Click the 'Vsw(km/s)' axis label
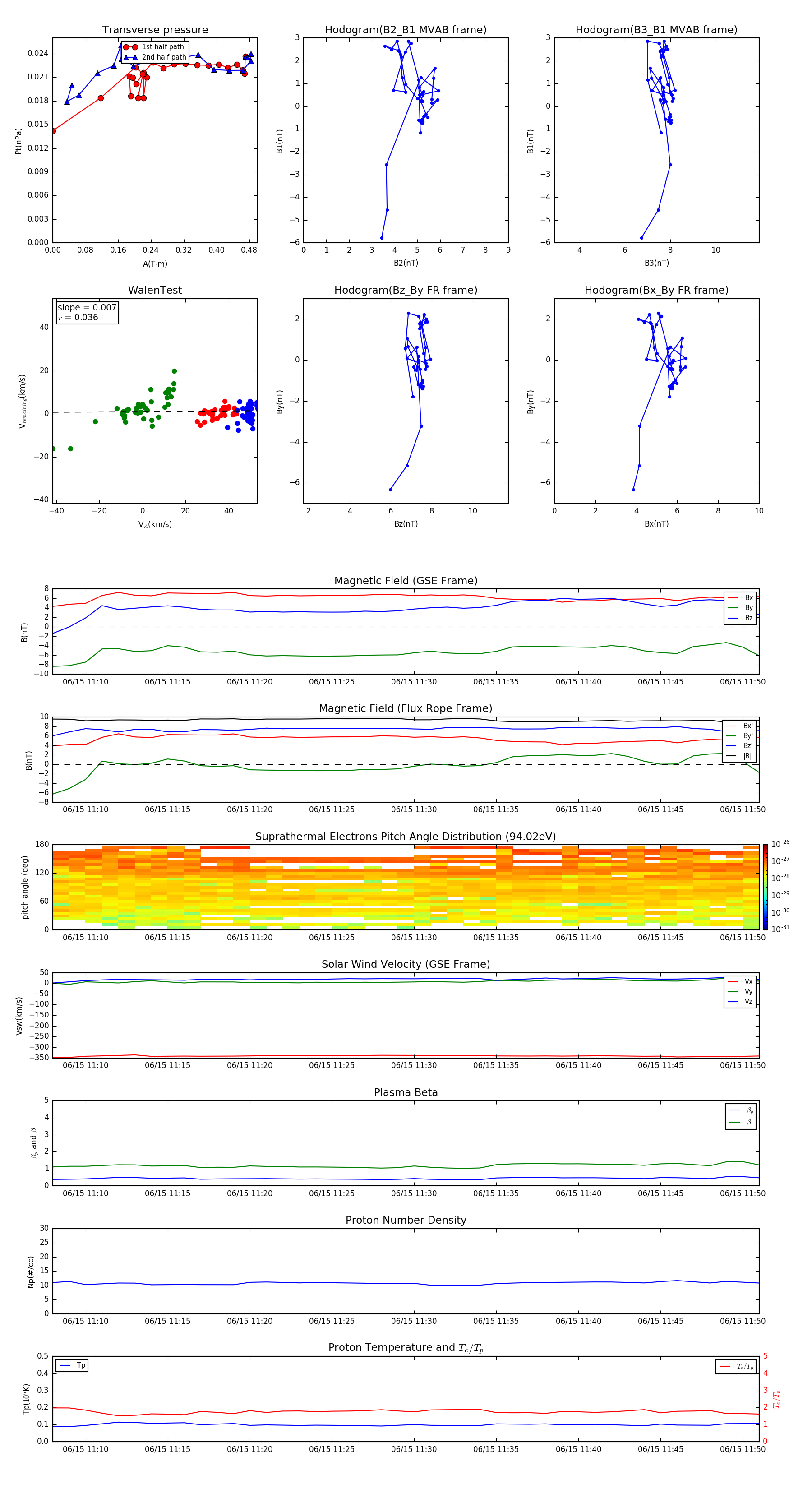This screenshot has height=1489, width=812. click(18, 1016)
